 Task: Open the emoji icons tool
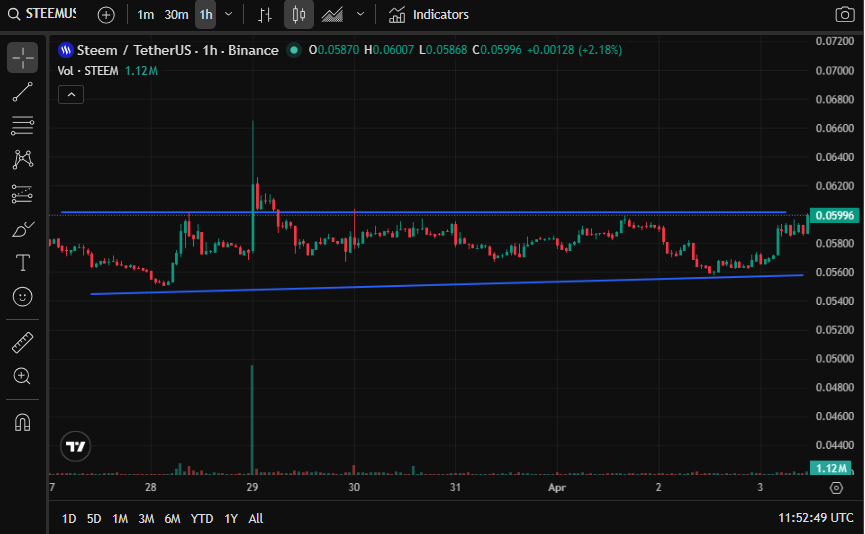tap(23, 297)
